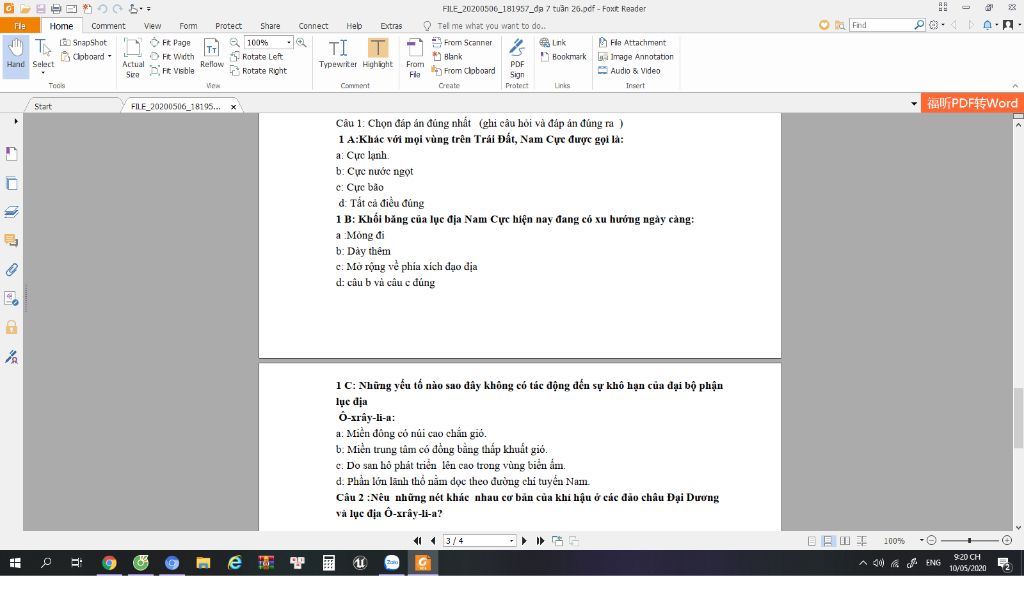This screenshot has height=591, width=1024.
Task: Open the status bar zoom percentage dropdown
Action: tap(921, 541)
